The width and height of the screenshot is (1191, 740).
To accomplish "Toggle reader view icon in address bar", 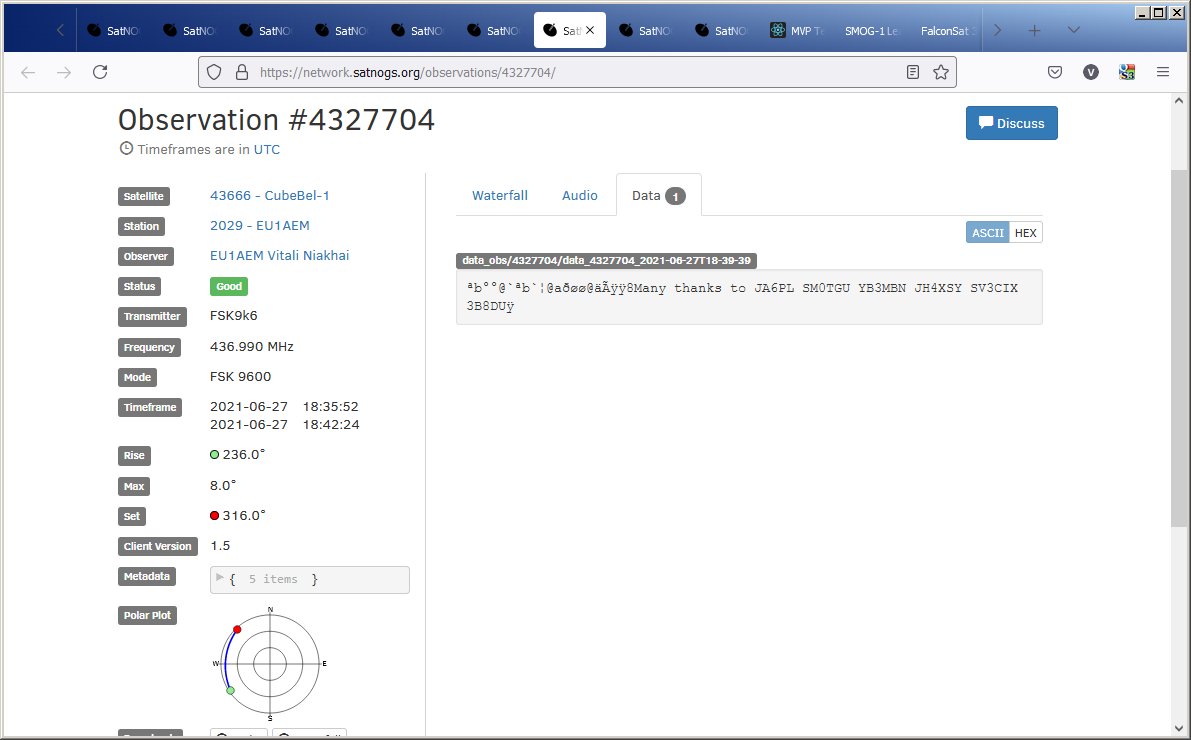I will tap(913, 72).
